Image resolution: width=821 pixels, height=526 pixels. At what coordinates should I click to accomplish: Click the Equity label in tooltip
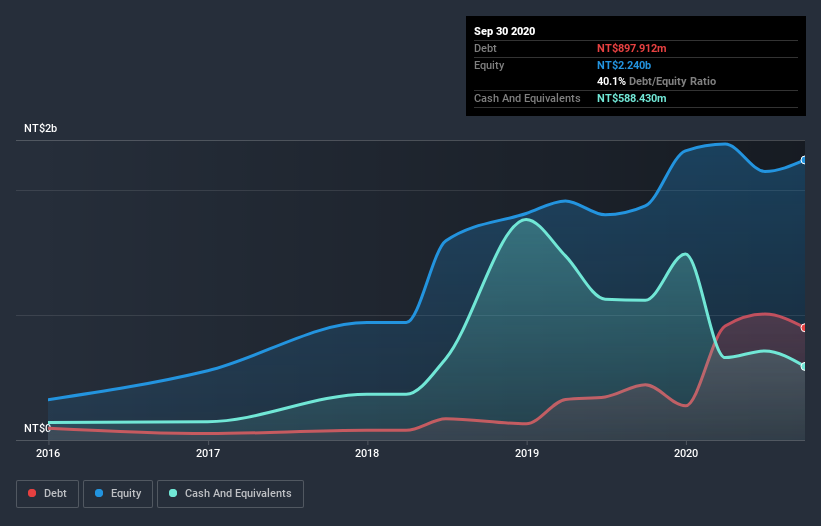[489, 65]
